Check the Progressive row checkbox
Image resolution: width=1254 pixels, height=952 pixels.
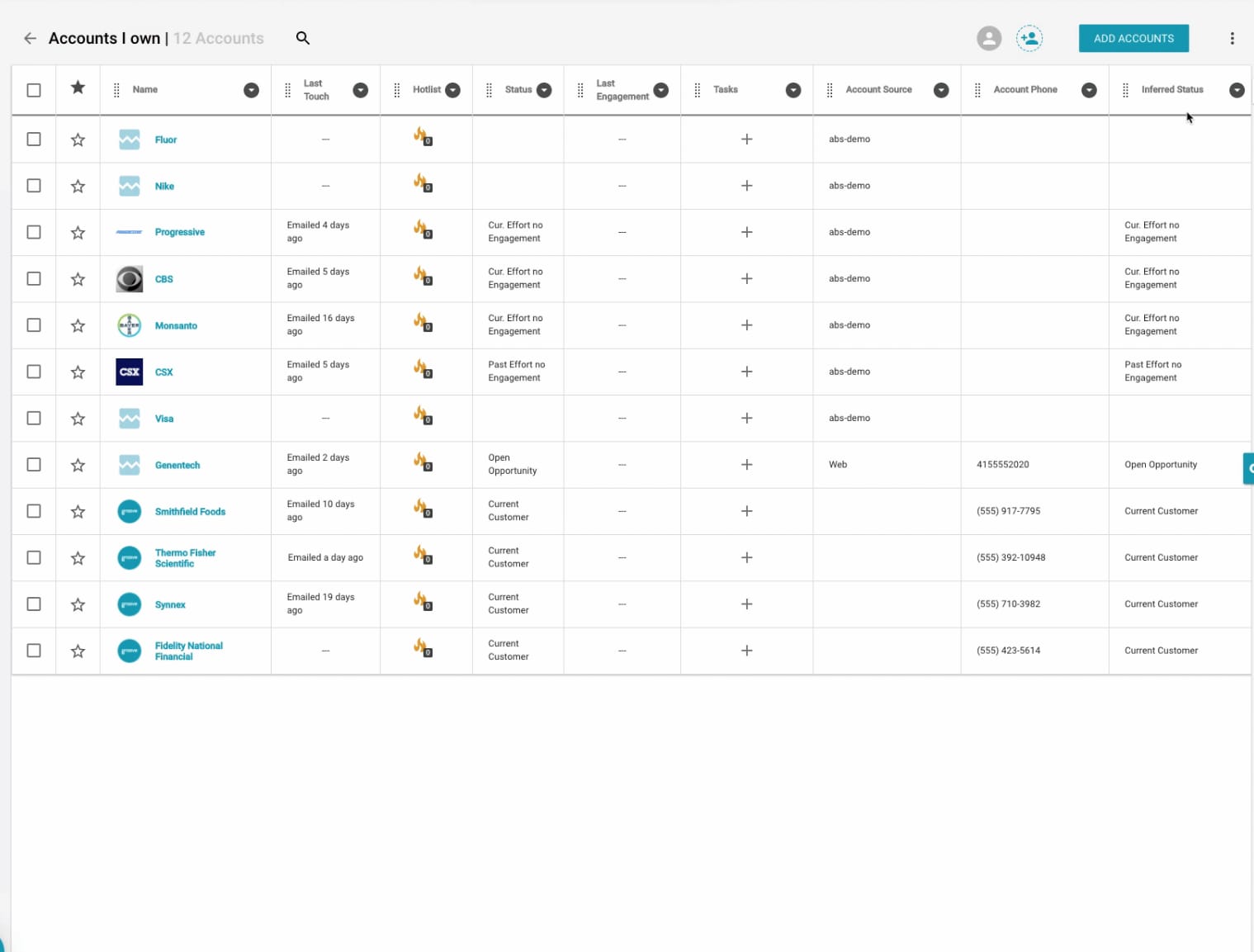point(34,232)
